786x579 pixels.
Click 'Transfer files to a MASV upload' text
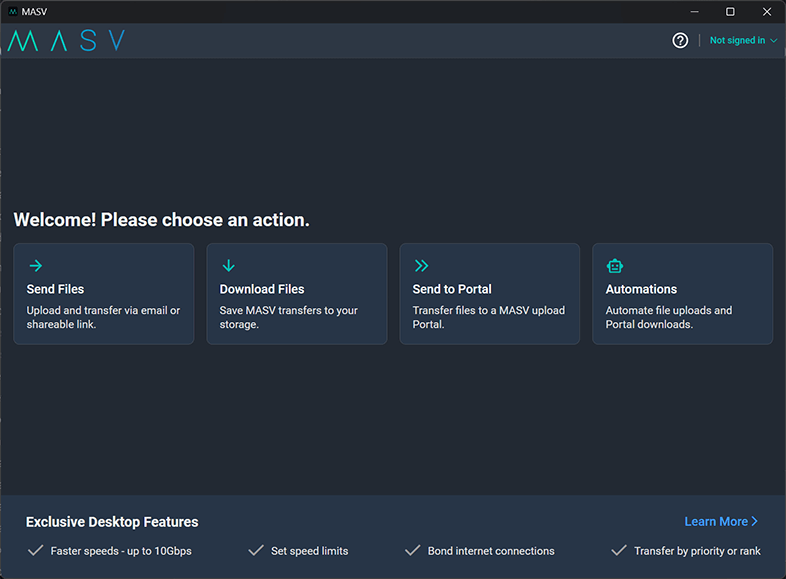pyautogui.click(x=489, y=317)
